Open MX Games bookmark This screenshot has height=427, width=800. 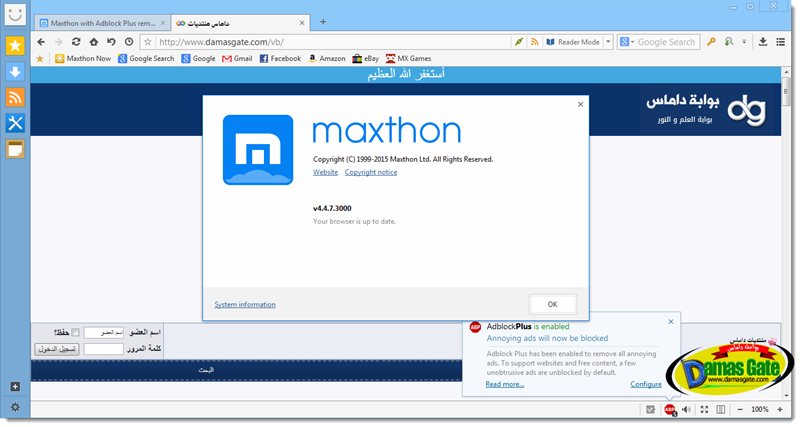tap(408, 59)
